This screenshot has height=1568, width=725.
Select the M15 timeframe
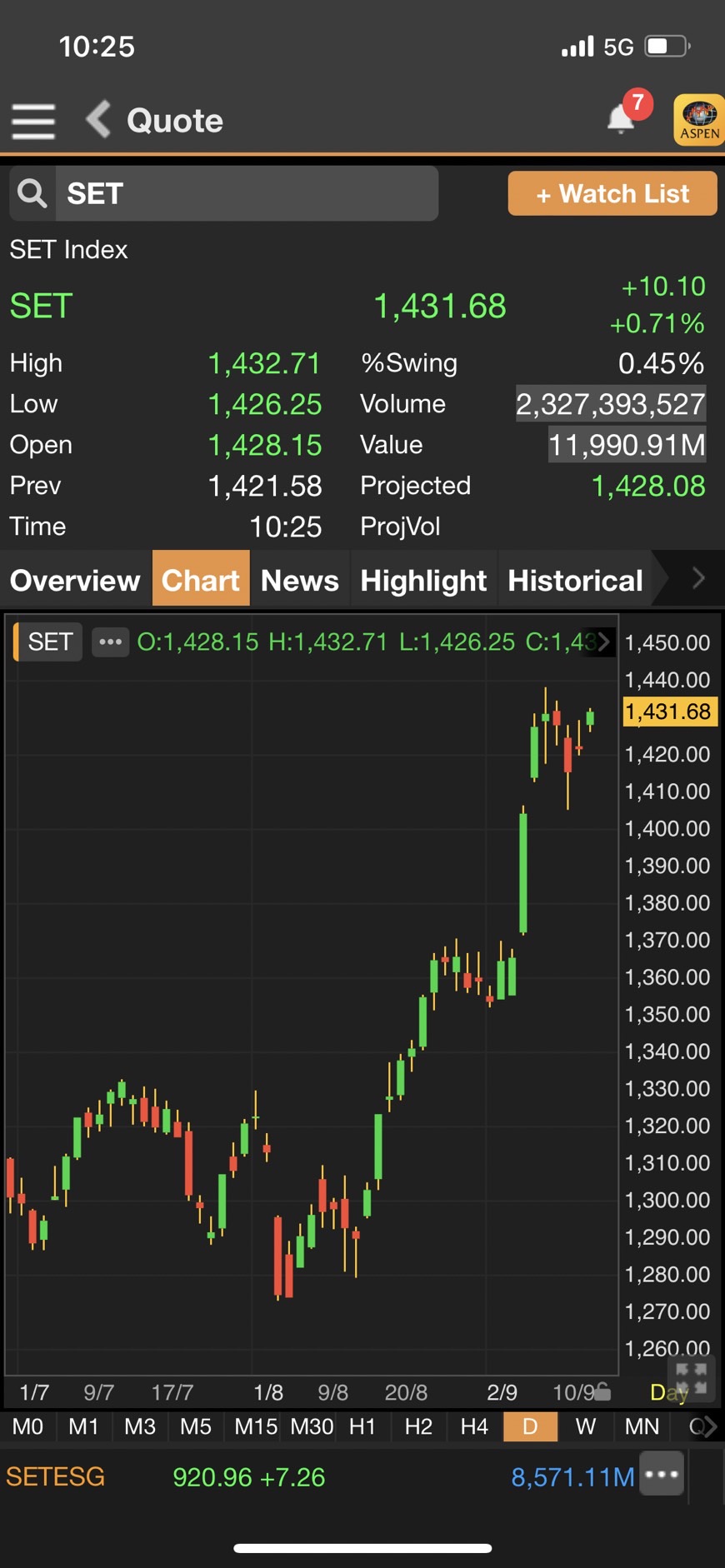click(x=255, y=1426)
